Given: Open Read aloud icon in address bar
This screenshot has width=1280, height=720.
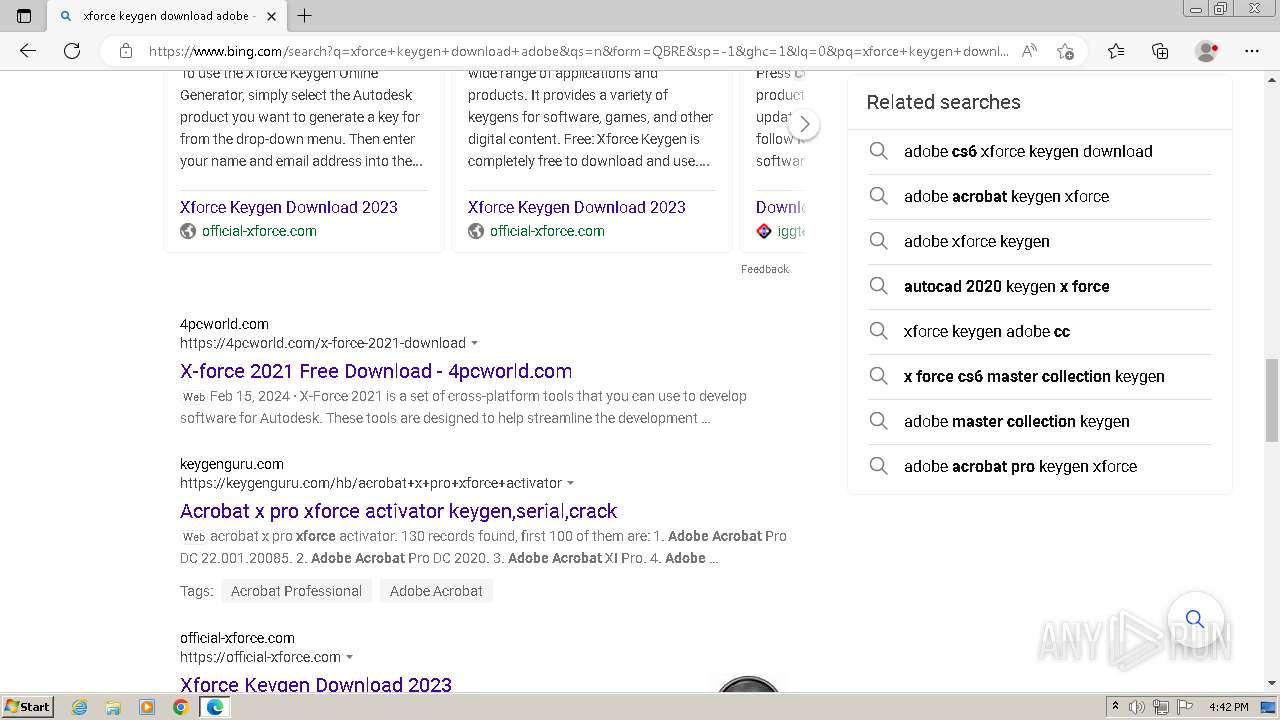Looking at the screenshot, I should click(1029, 51).
